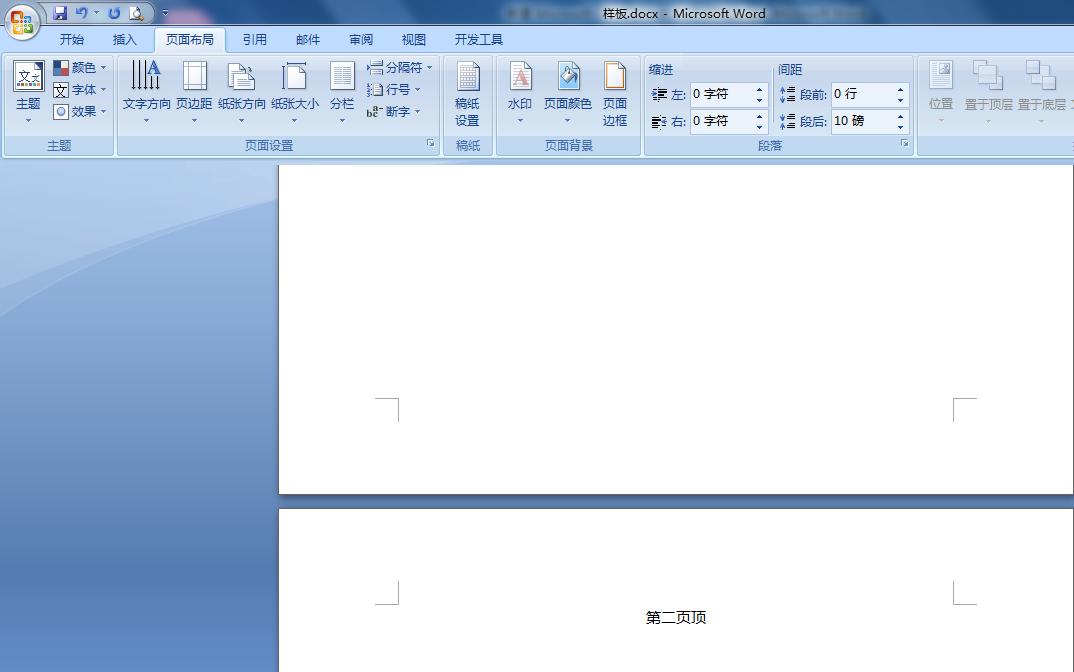Open the Review (审阅) ribbon tab
The image size is (1074, 672).
point(361,39)
